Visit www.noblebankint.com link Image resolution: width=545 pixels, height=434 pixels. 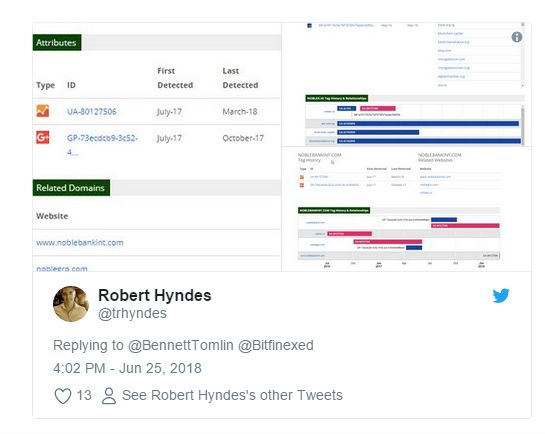coord(80,243)
